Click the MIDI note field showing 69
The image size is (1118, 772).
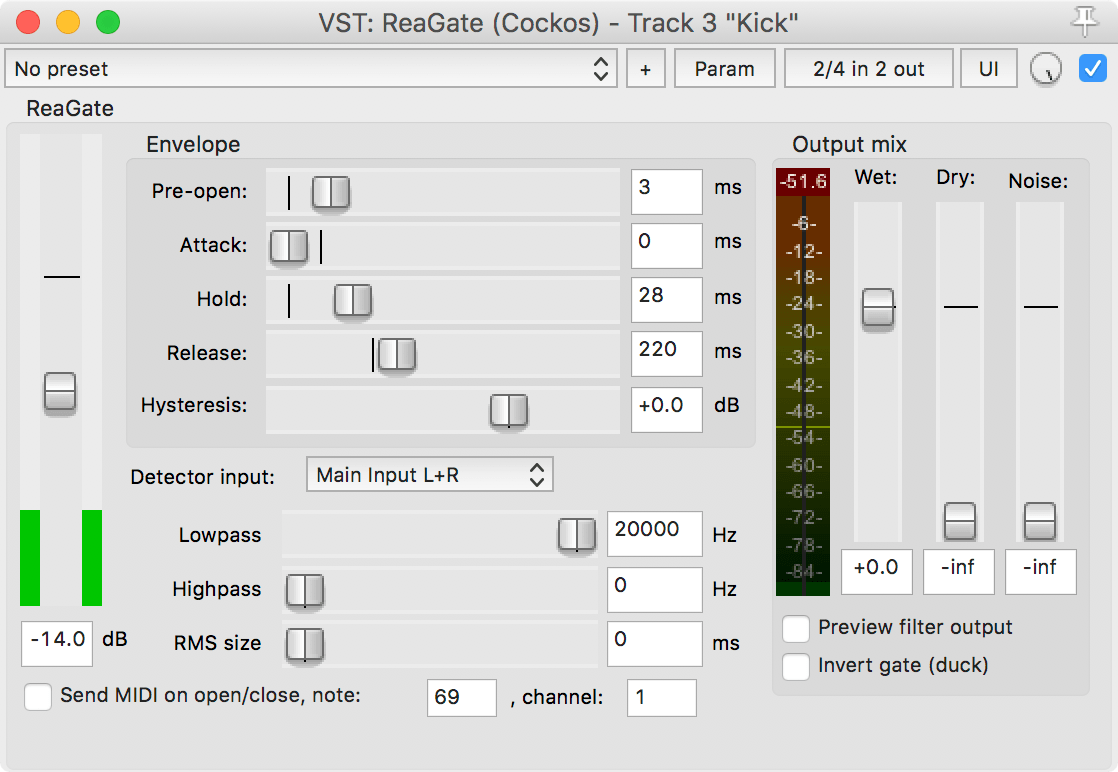tap(461, 697)
